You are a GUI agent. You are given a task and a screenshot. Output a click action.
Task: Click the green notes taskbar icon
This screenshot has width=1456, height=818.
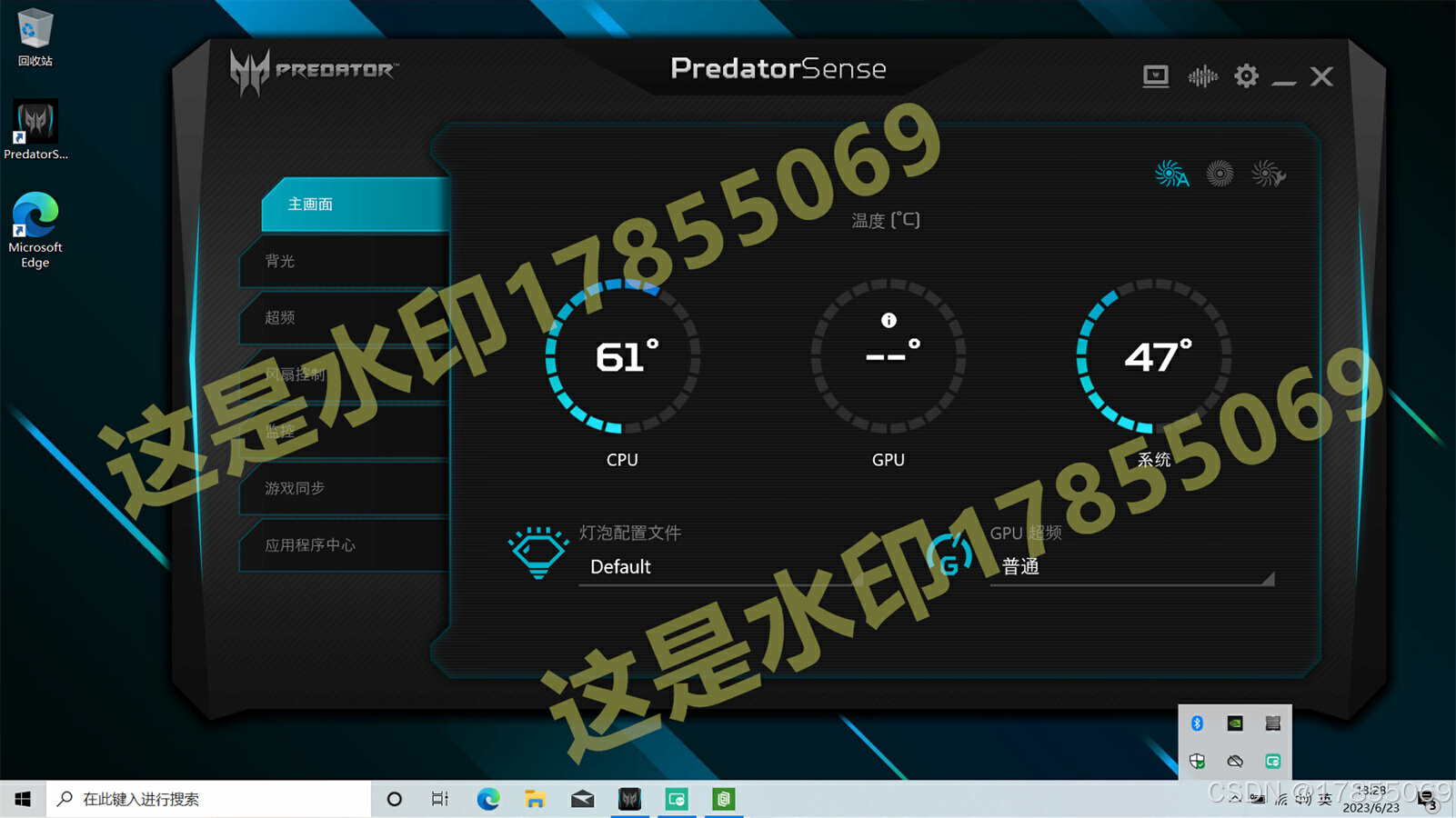[724, 799]
